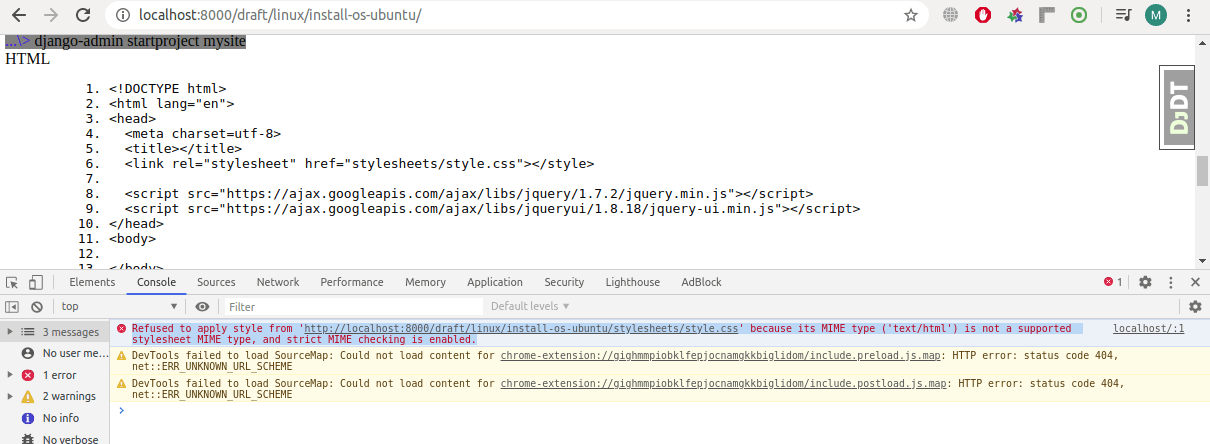Expand the 3 messages group
The image size is (1210, 444).
pyautogui.click(x=54, y=332)
